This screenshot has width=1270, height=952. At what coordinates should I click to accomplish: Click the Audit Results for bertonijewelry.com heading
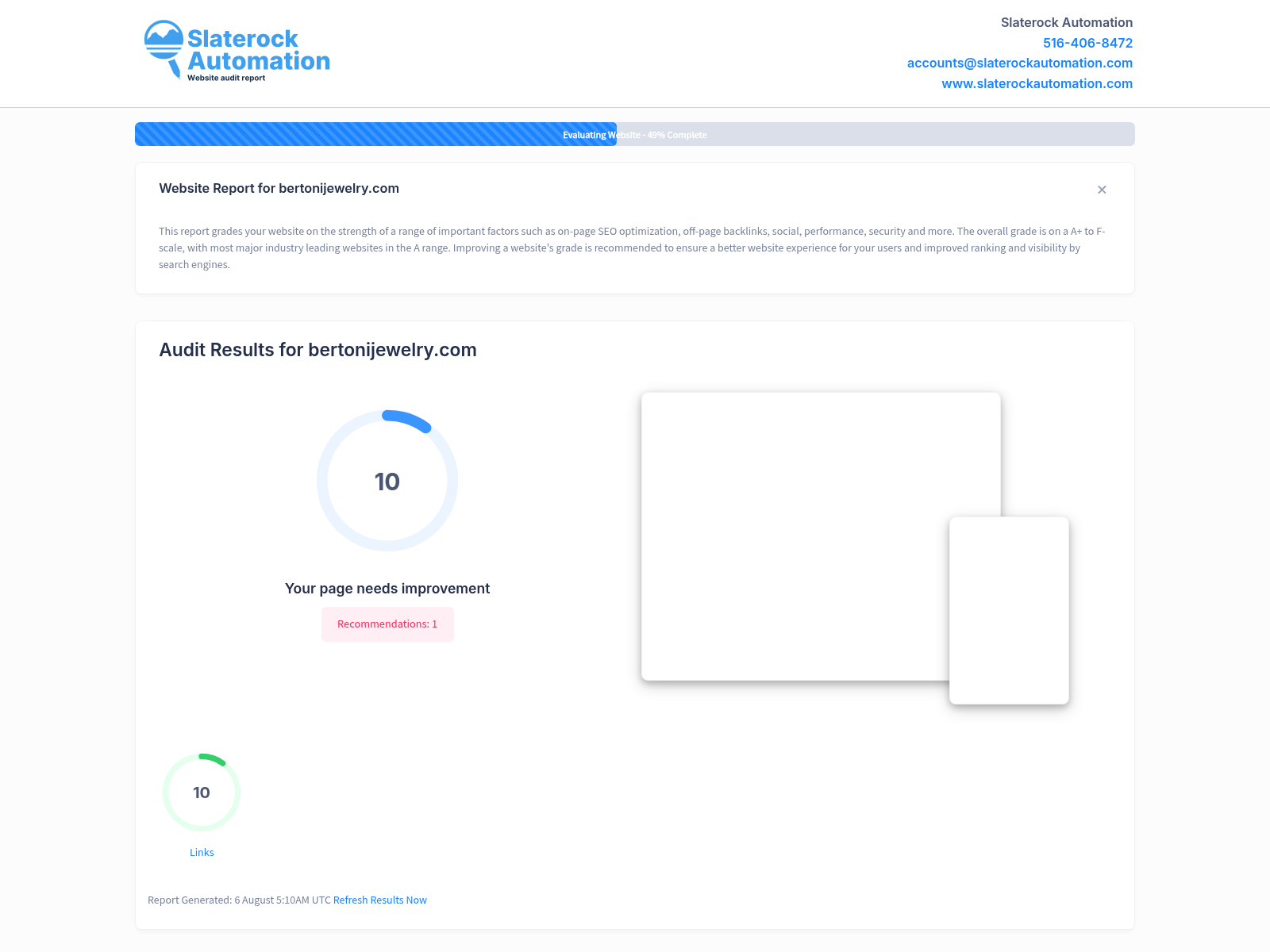[x=317, y=350]
